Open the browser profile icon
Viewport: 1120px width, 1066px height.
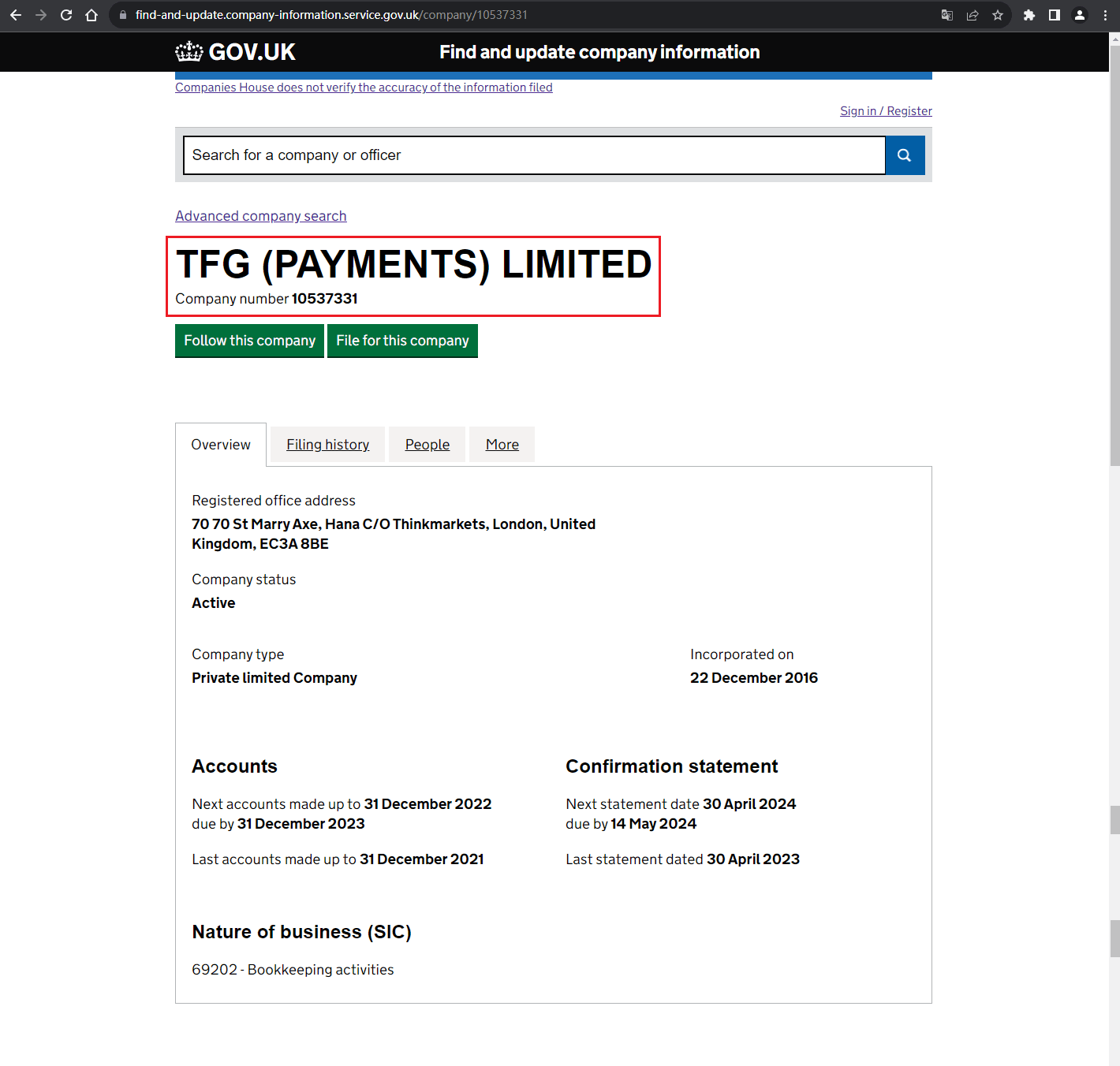click(x=1080, y=15)
